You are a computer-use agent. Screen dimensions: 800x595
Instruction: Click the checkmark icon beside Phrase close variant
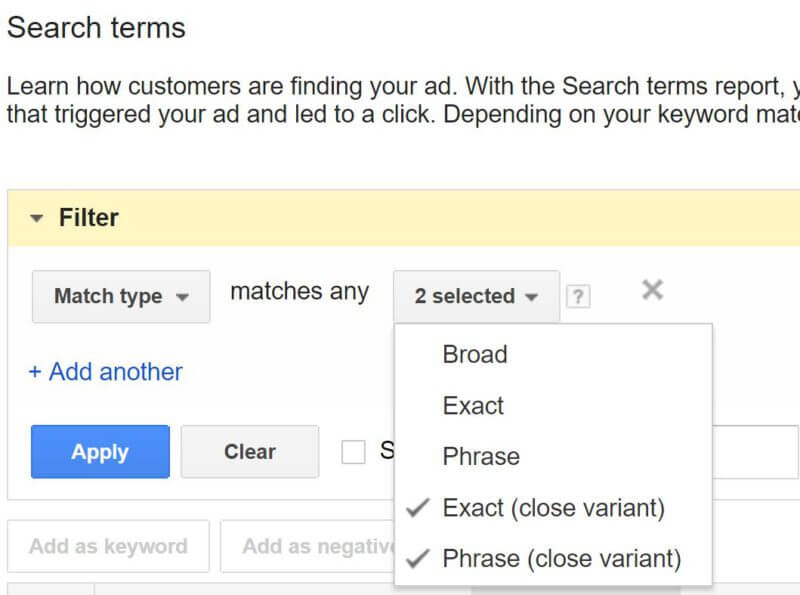418,558
